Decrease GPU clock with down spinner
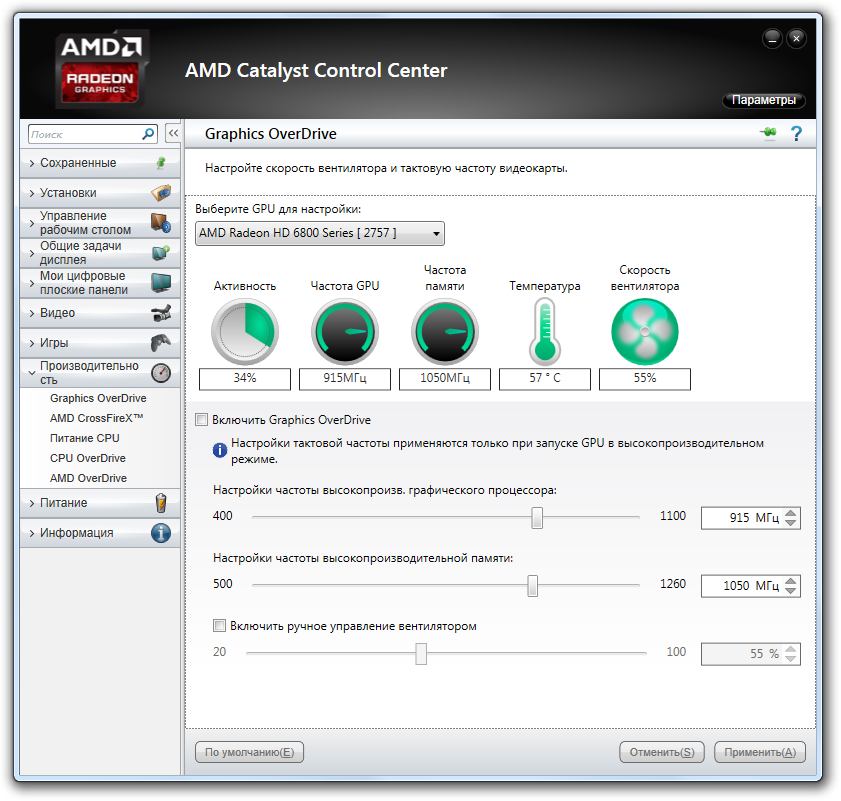 [791, 523]
